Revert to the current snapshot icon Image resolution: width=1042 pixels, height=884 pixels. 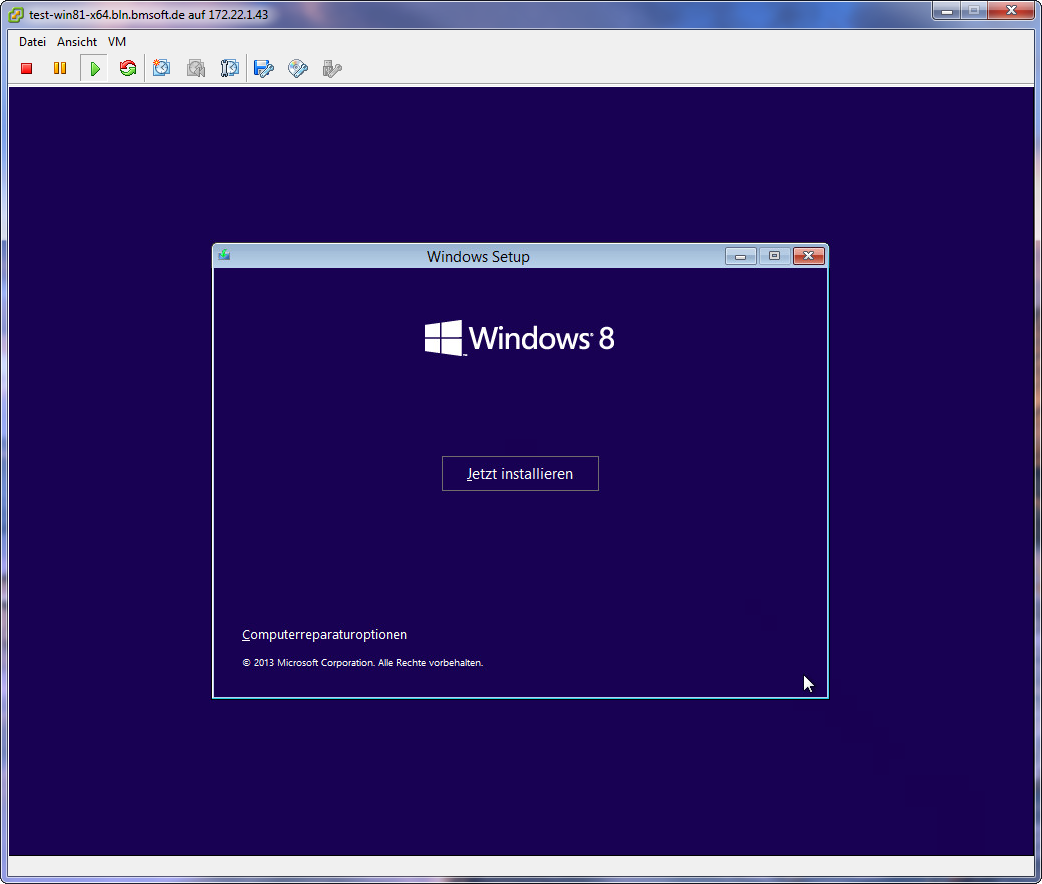point(195,68)
